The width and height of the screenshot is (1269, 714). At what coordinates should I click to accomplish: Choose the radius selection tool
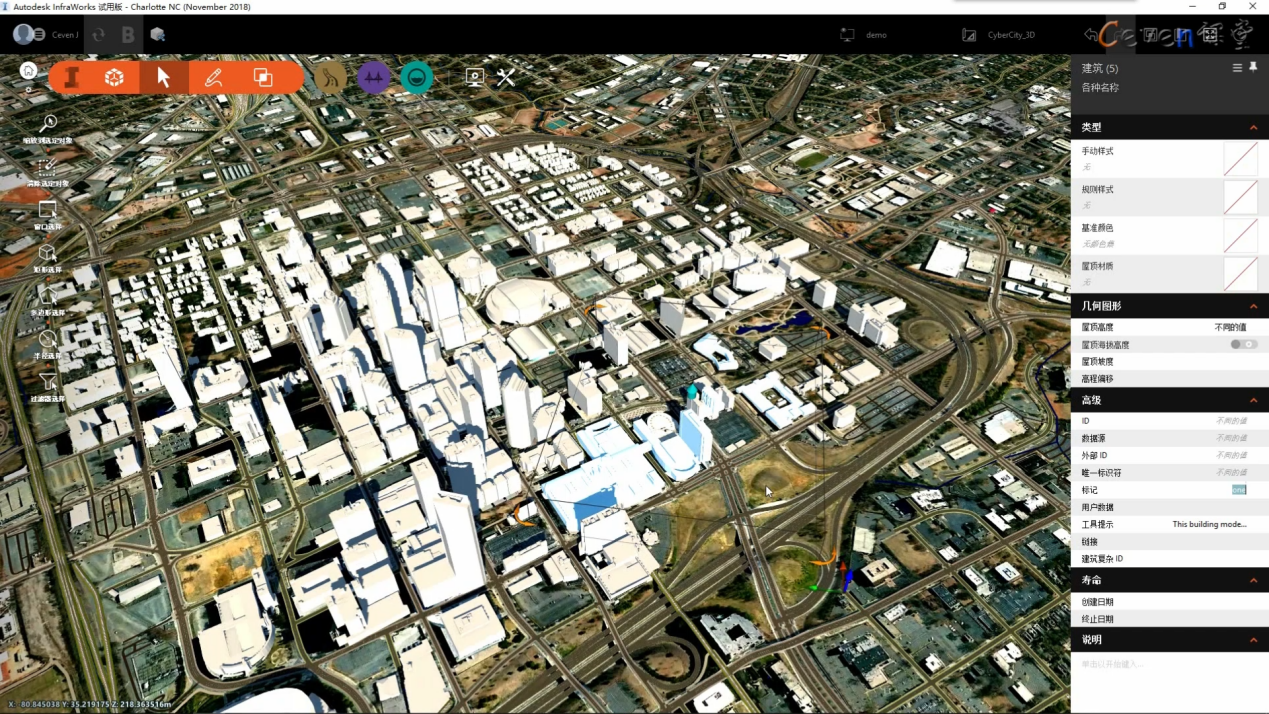click(x=48, y=344)
